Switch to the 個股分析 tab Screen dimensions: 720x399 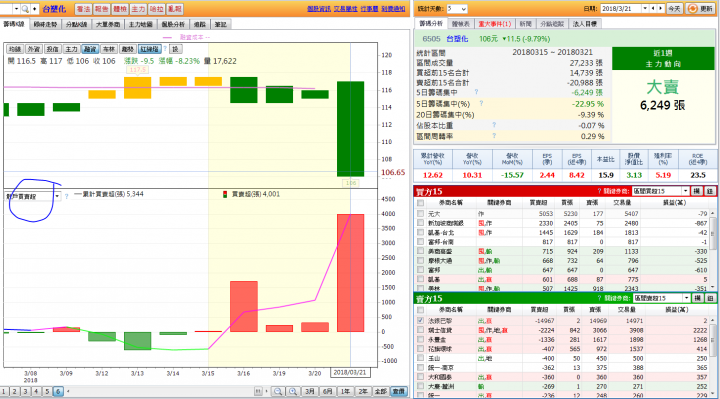173,24
